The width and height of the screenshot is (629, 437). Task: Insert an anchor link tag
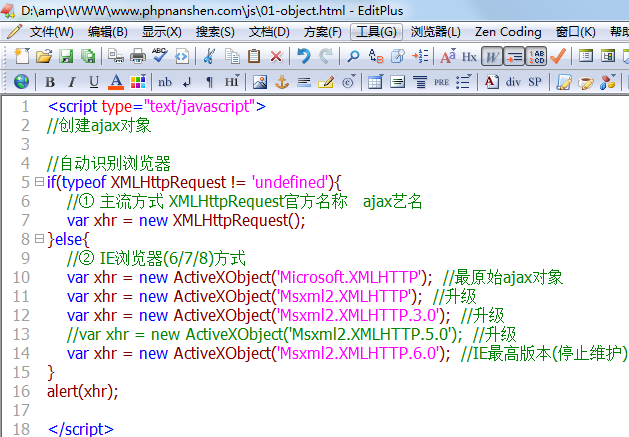(x=282, y=82)
